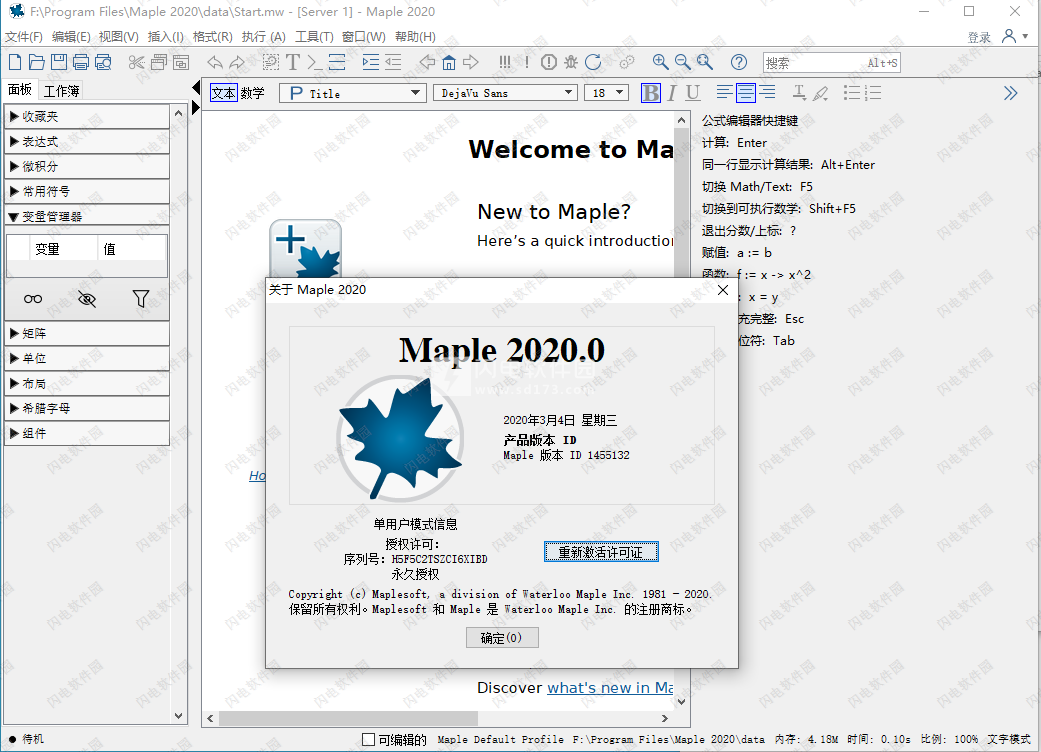Print the worksheet using the printer icon
This screenshot has width=1041, height=752.
click(81, 62)
